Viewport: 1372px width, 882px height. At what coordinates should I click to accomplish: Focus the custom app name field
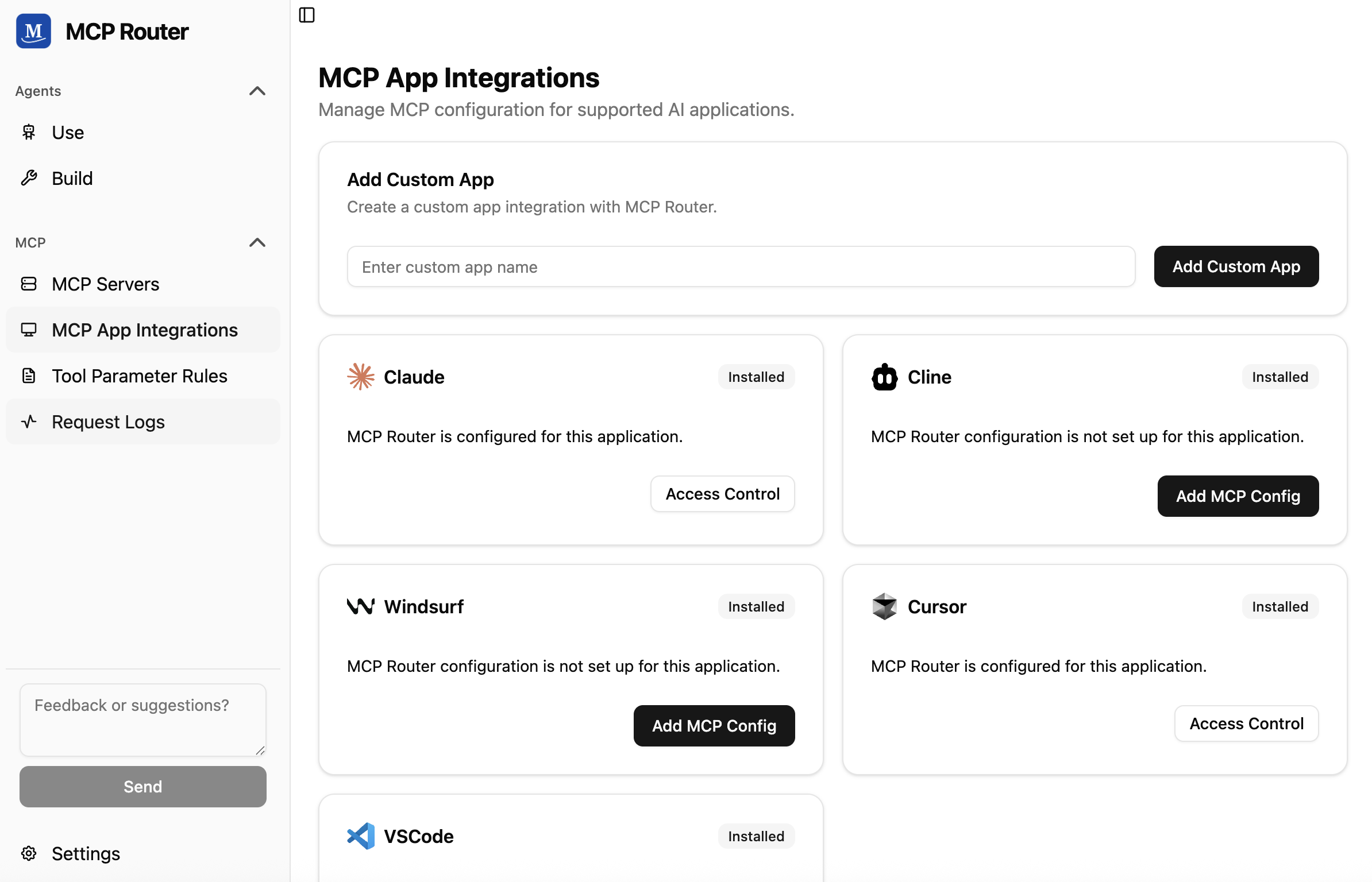pyautogui.click(x=741, y=267)
